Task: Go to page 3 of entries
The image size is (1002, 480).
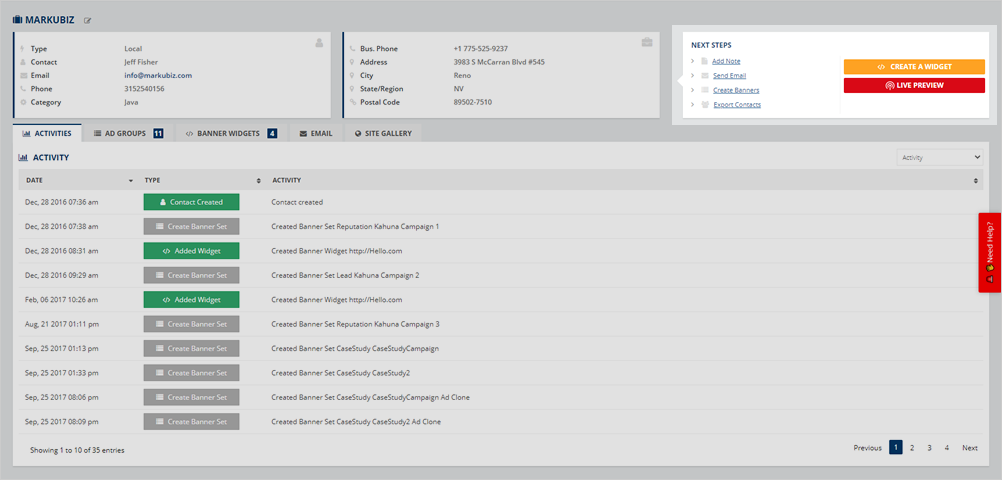Action: pyautogui.click(x=929, y=448)
